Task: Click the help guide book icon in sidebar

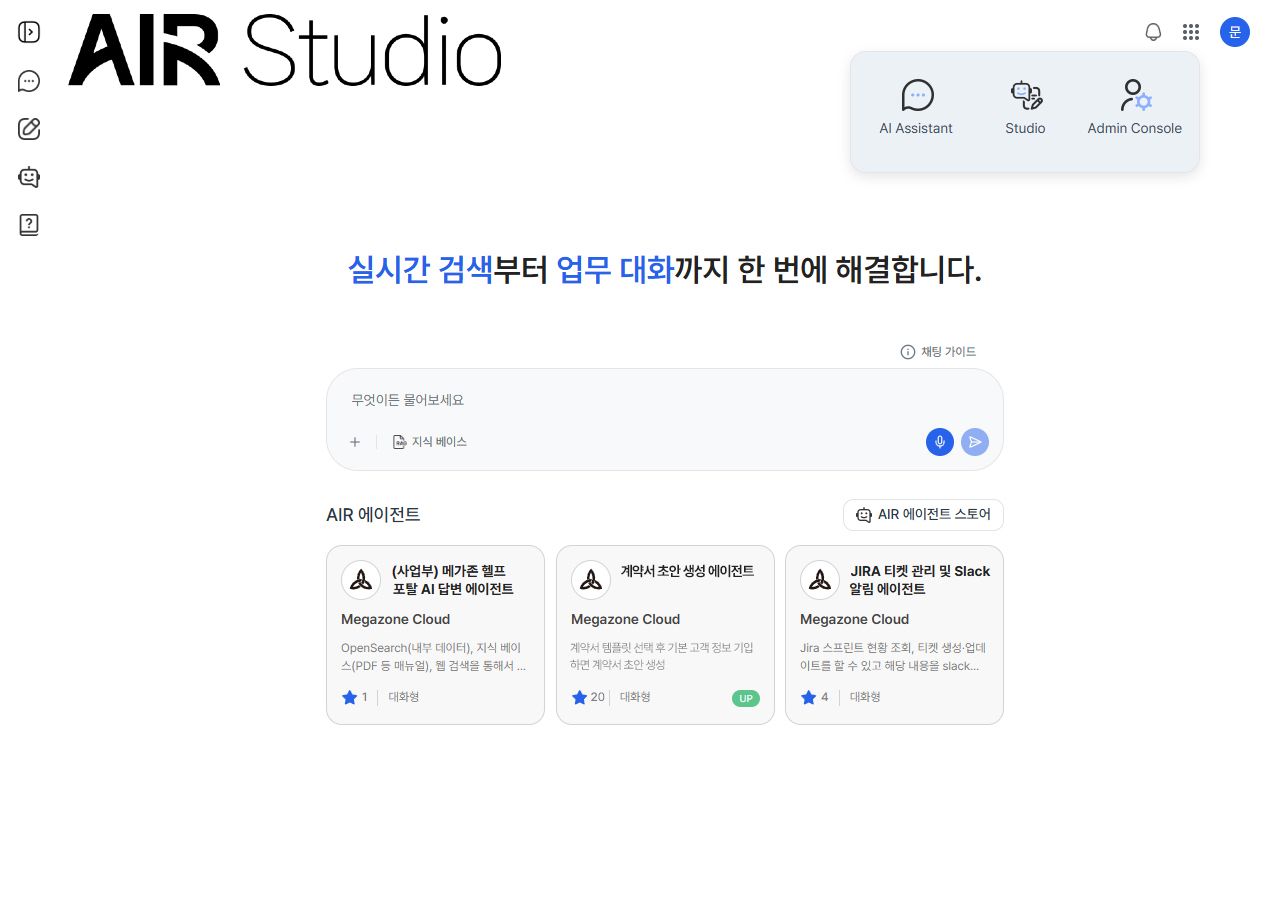Action: [28, 224]
